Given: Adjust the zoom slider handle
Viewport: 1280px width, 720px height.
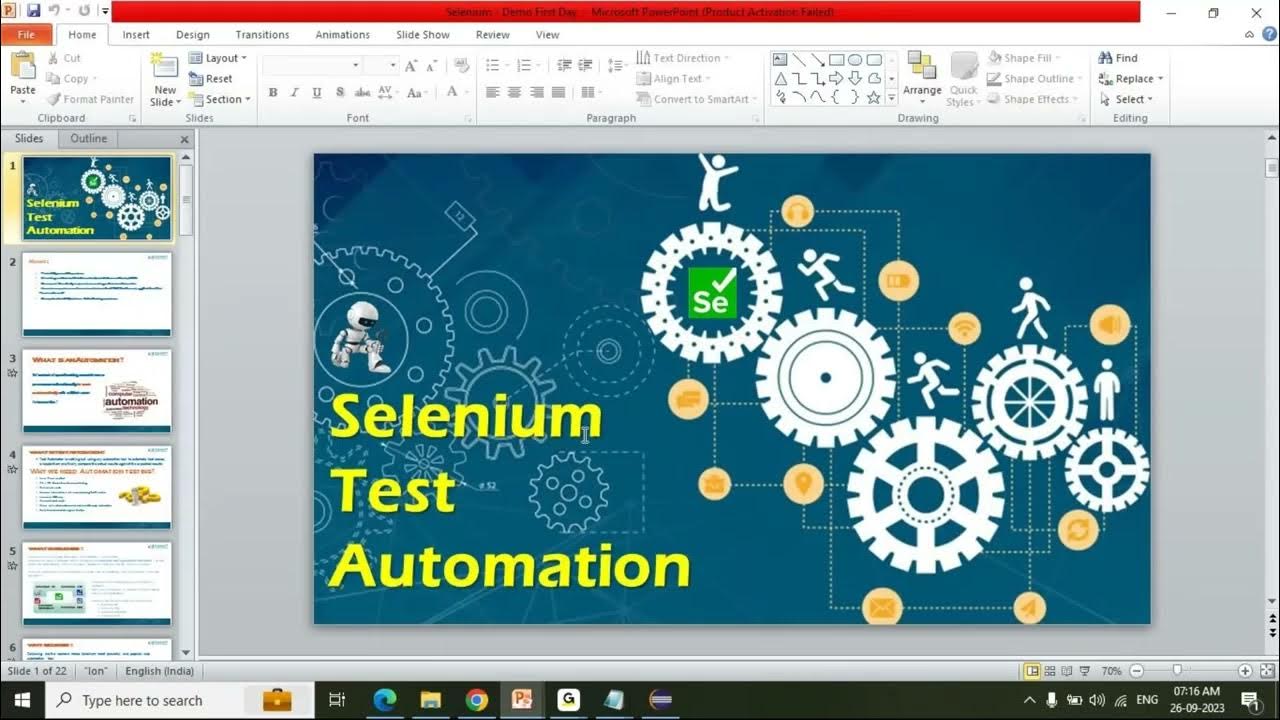Looking at the screenshot, I should 1177,671.
